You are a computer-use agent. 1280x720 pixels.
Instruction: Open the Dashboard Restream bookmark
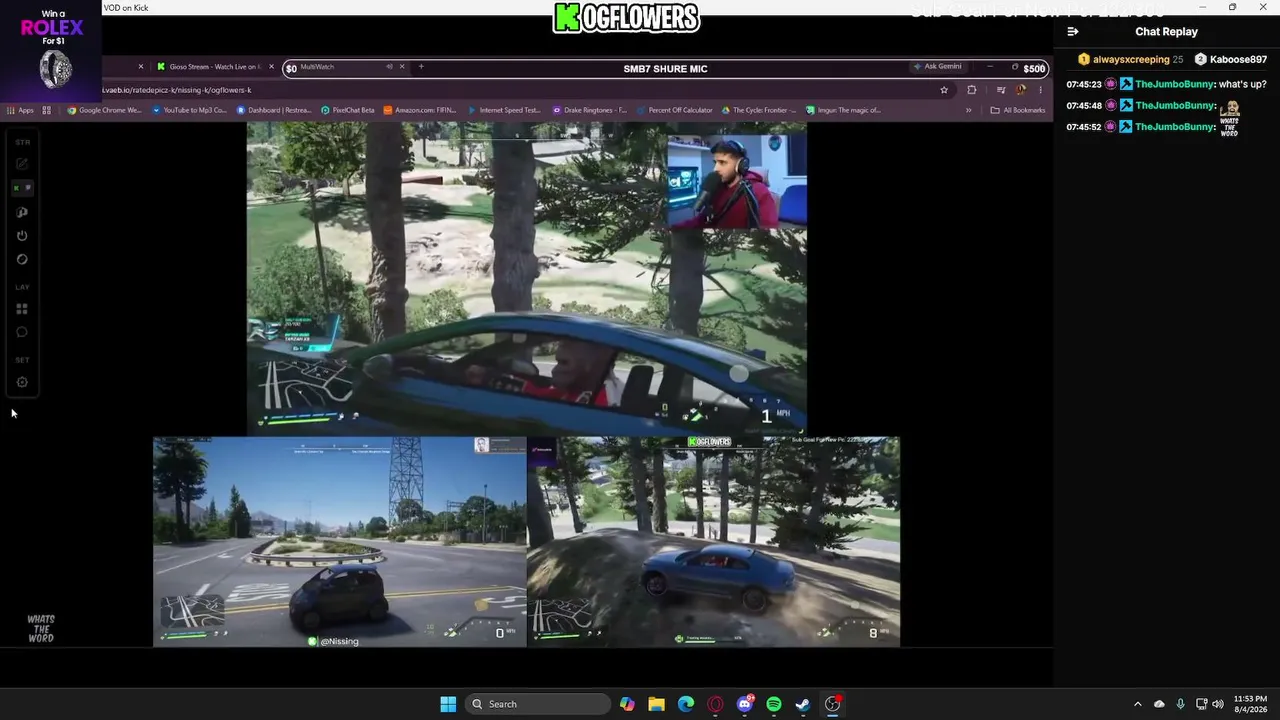coord(274,110)
